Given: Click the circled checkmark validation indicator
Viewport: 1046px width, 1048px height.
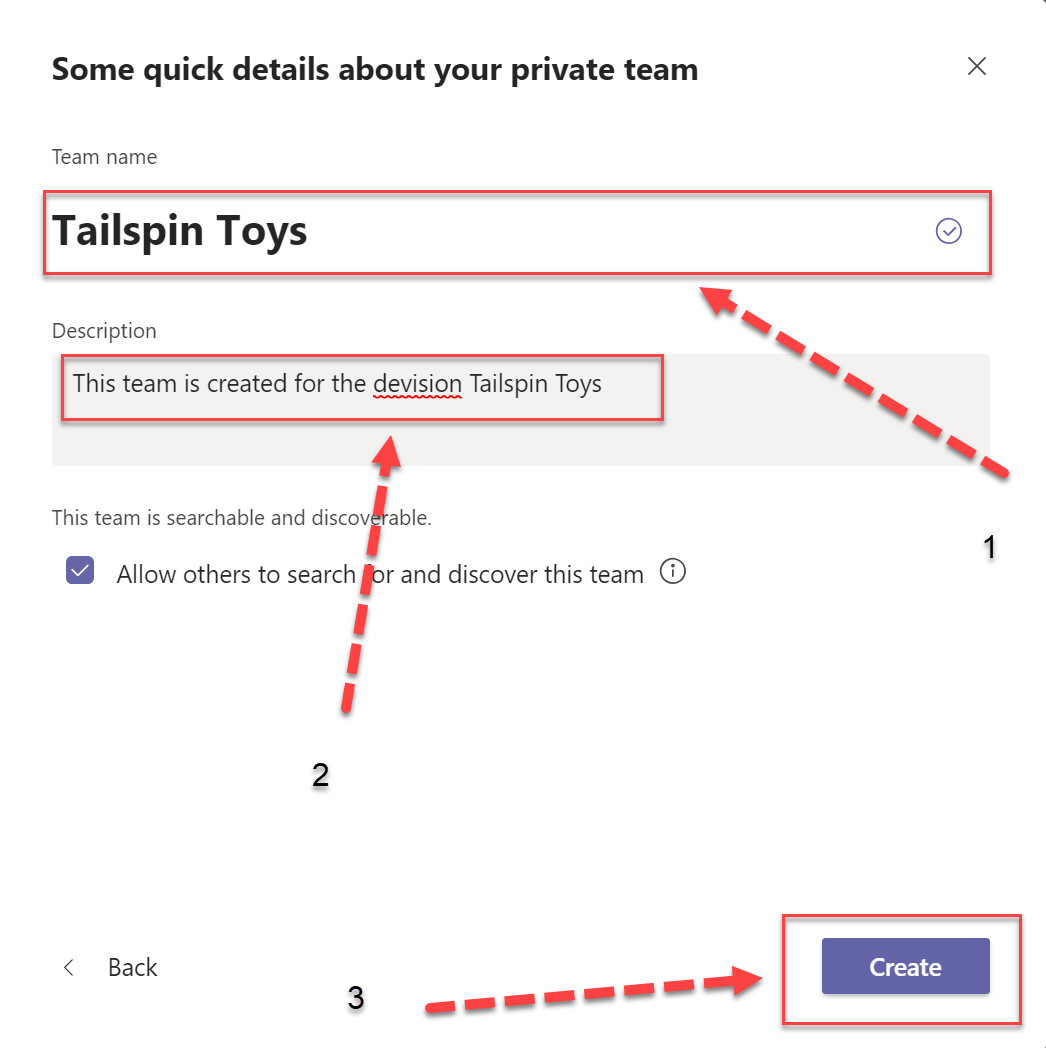Looking at the screenshot, I should coord(948,231).
